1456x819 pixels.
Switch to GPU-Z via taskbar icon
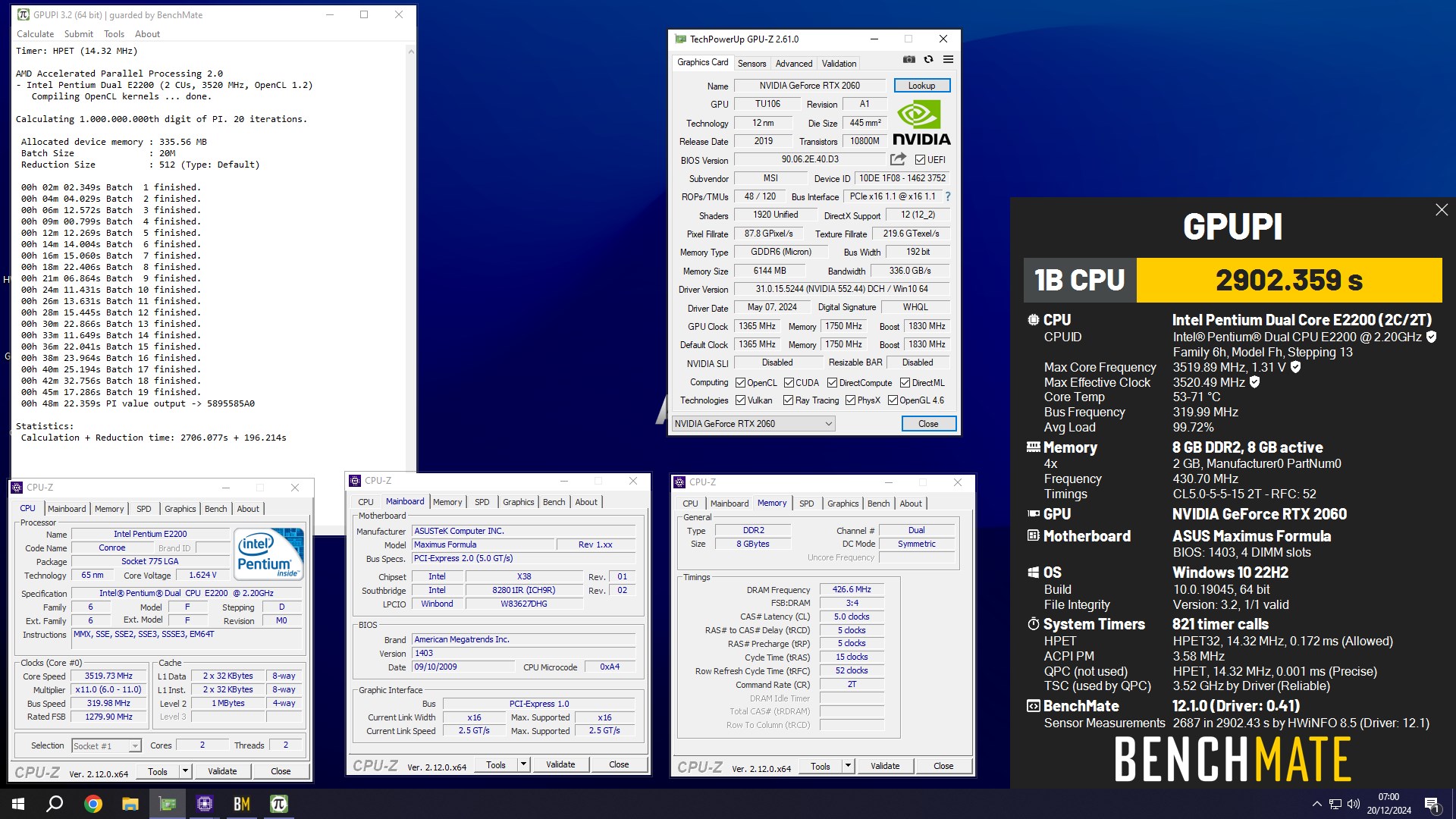pyautogui.click(x=168, y=804)
